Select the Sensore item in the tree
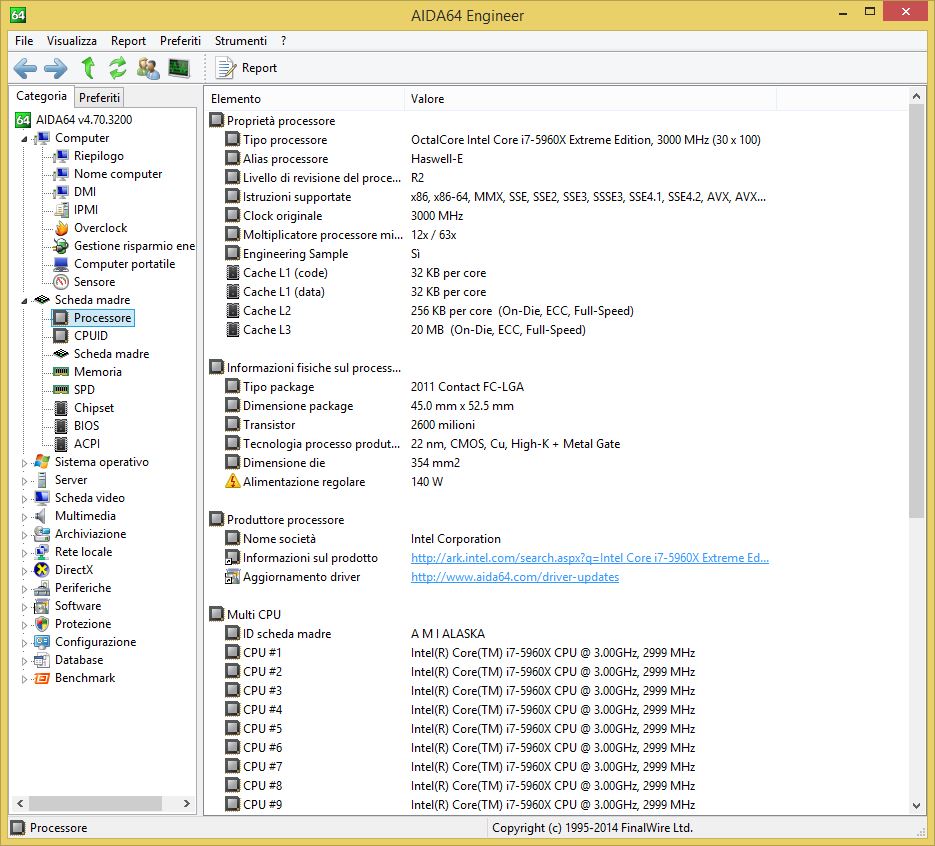Screen dimensions: 935x846 tap(94, 282)
